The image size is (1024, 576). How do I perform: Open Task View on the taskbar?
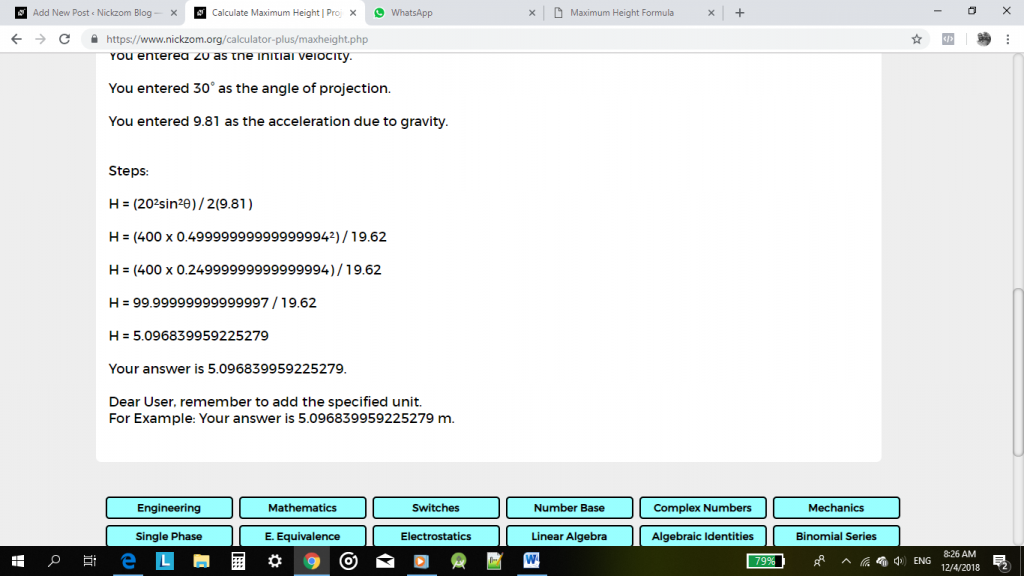(x=90, y=561)
